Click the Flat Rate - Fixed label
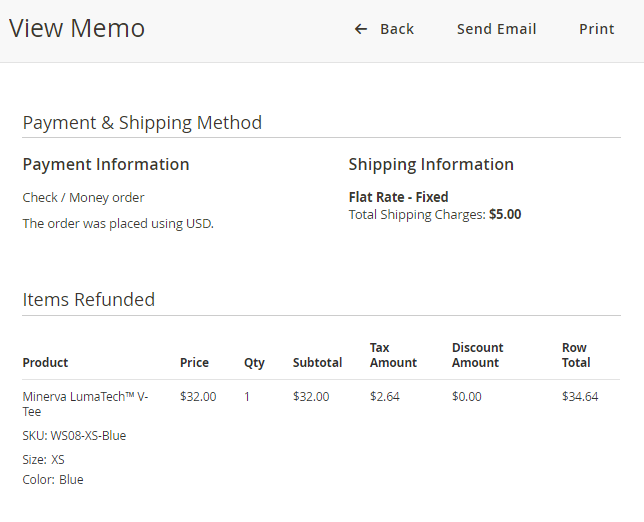Image resolution: width=644 pixels, height=522 pixels. point(398,197)
